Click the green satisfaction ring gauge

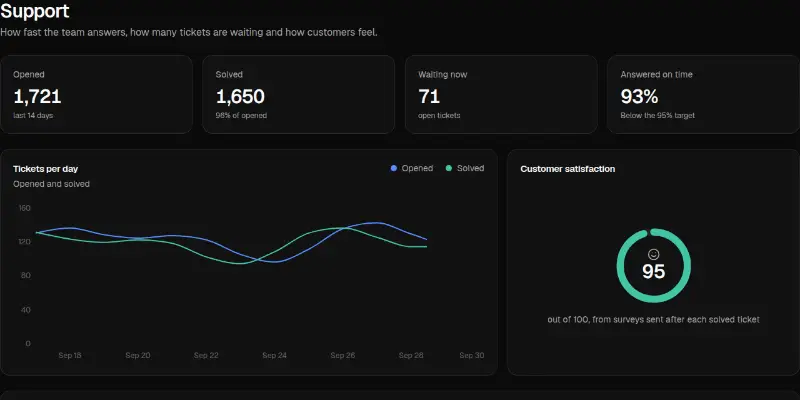pyautogui.click(x=654, y=265)
